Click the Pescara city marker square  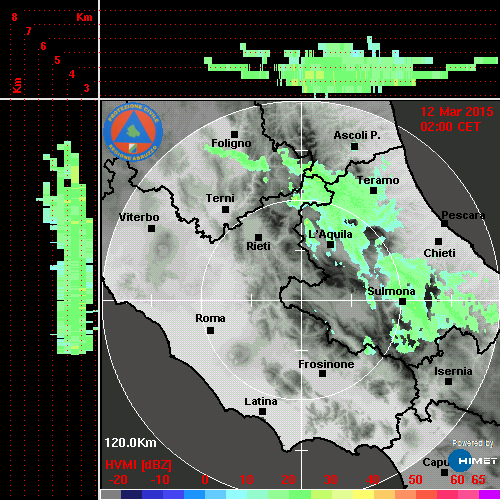445,223
